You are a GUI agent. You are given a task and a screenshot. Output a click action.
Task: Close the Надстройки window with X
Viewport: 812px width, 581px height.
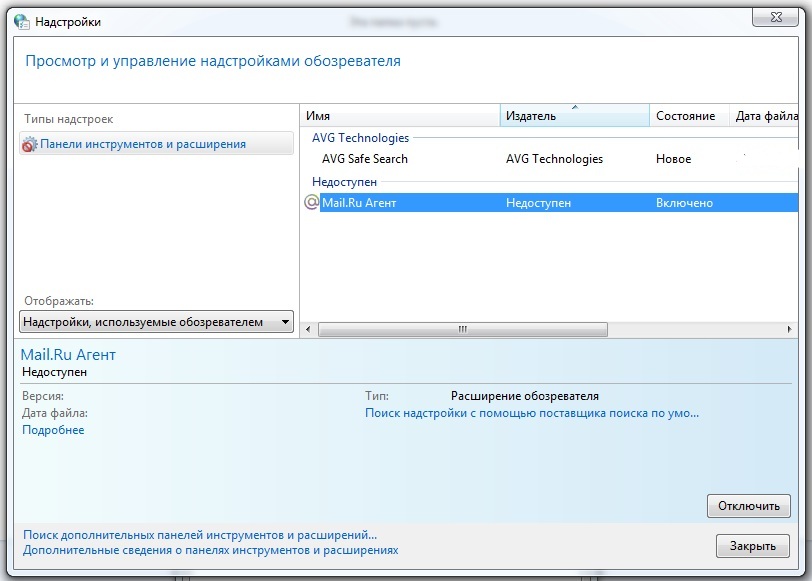(x=775, y=17)
